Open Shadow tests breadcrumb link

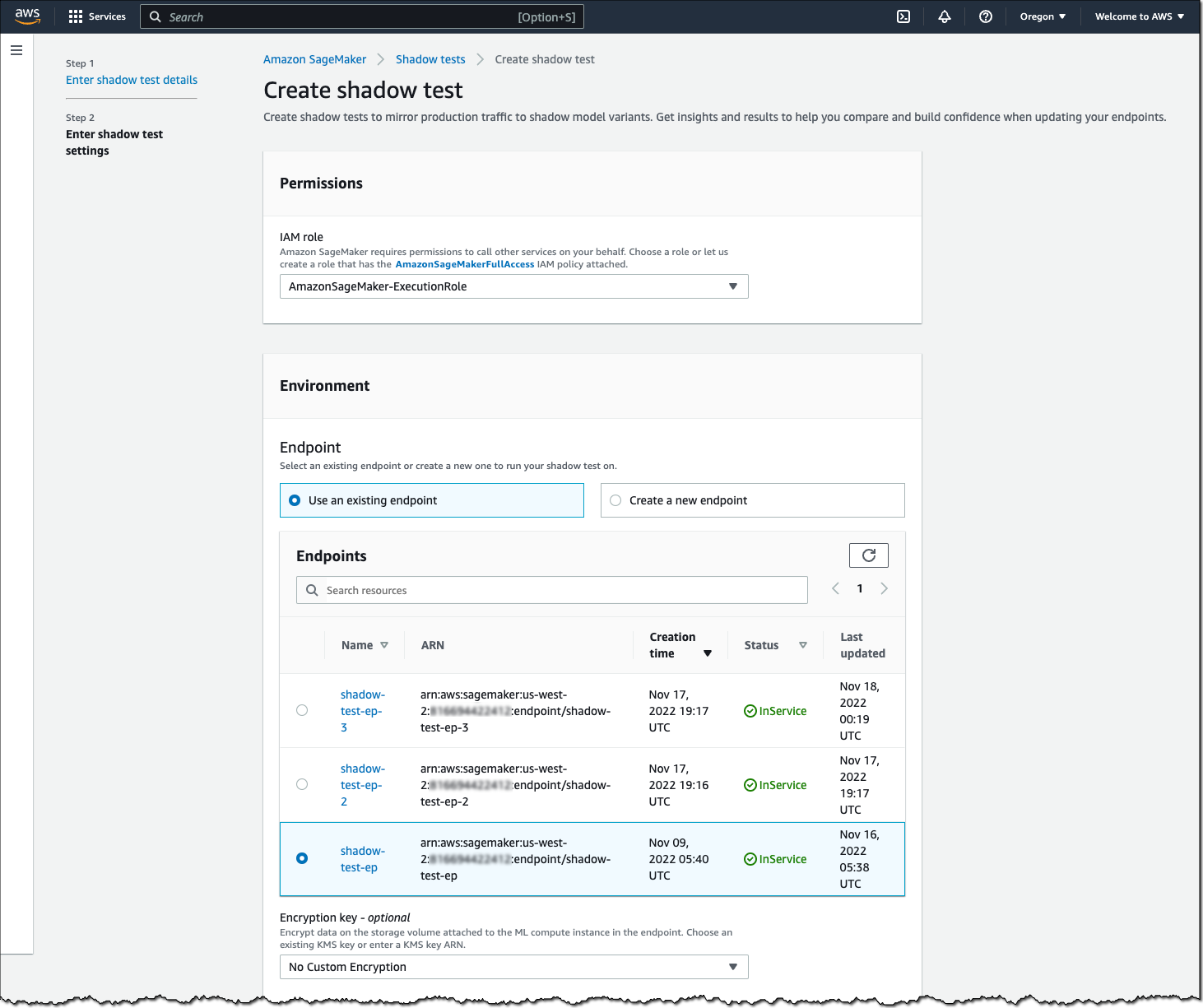pos(430,59)
